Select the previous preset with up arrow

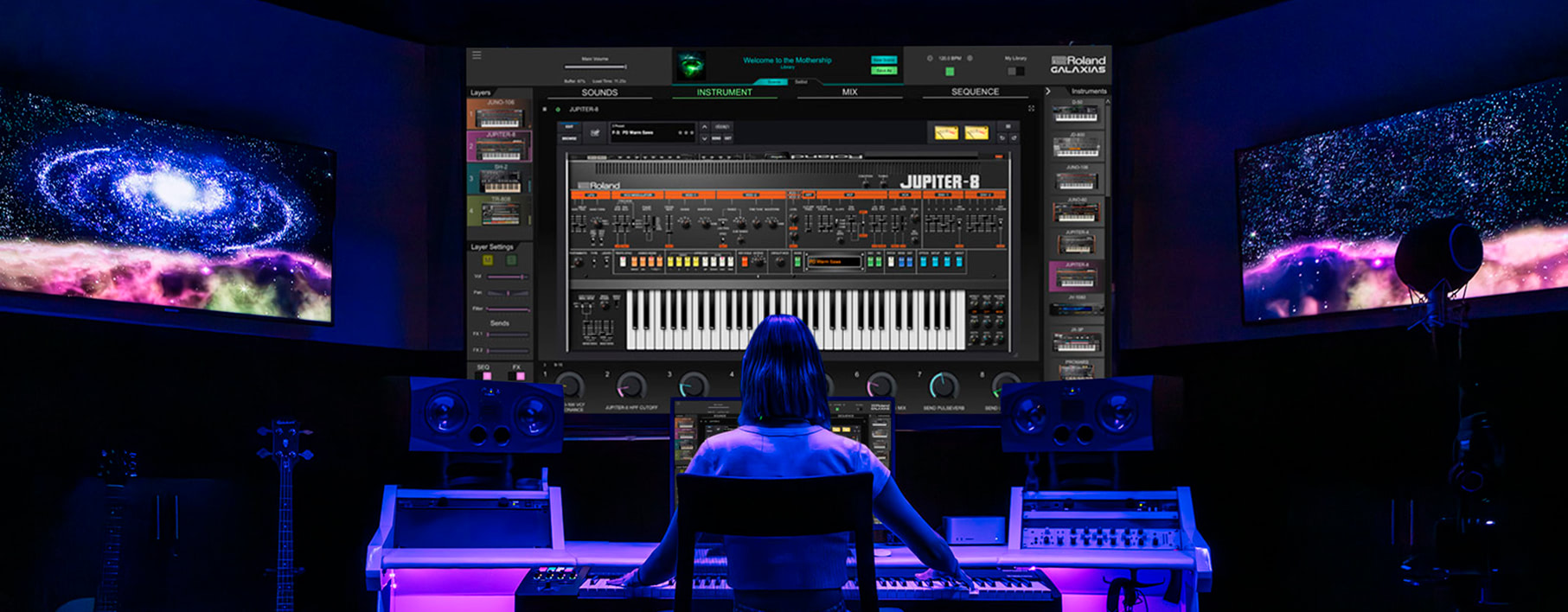704,127
